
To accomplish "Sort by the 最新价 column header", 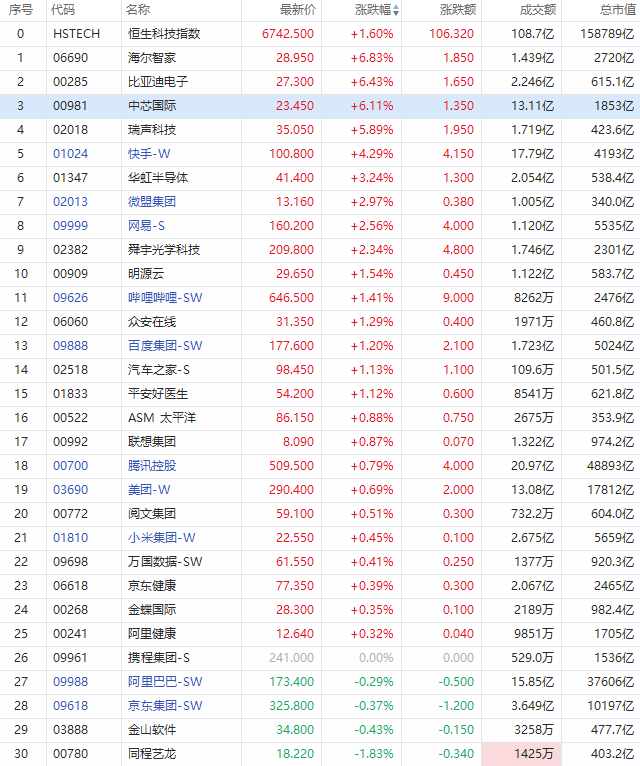I will 298,10.
